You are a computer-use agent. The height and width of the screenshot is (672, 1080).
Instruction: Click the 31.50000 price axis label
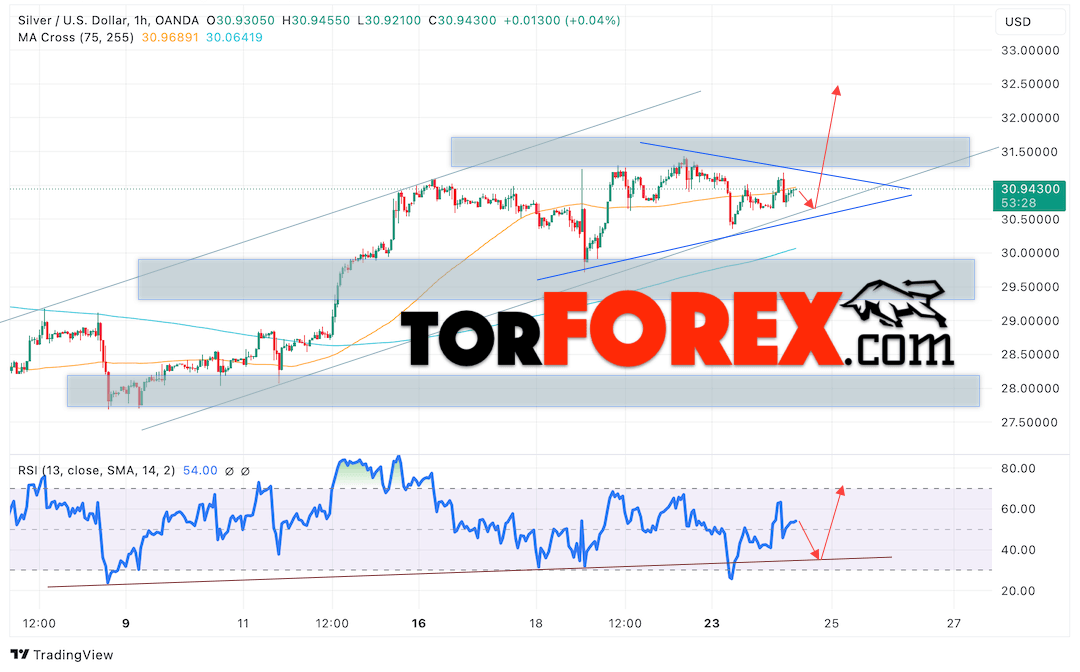[1030, 151]
